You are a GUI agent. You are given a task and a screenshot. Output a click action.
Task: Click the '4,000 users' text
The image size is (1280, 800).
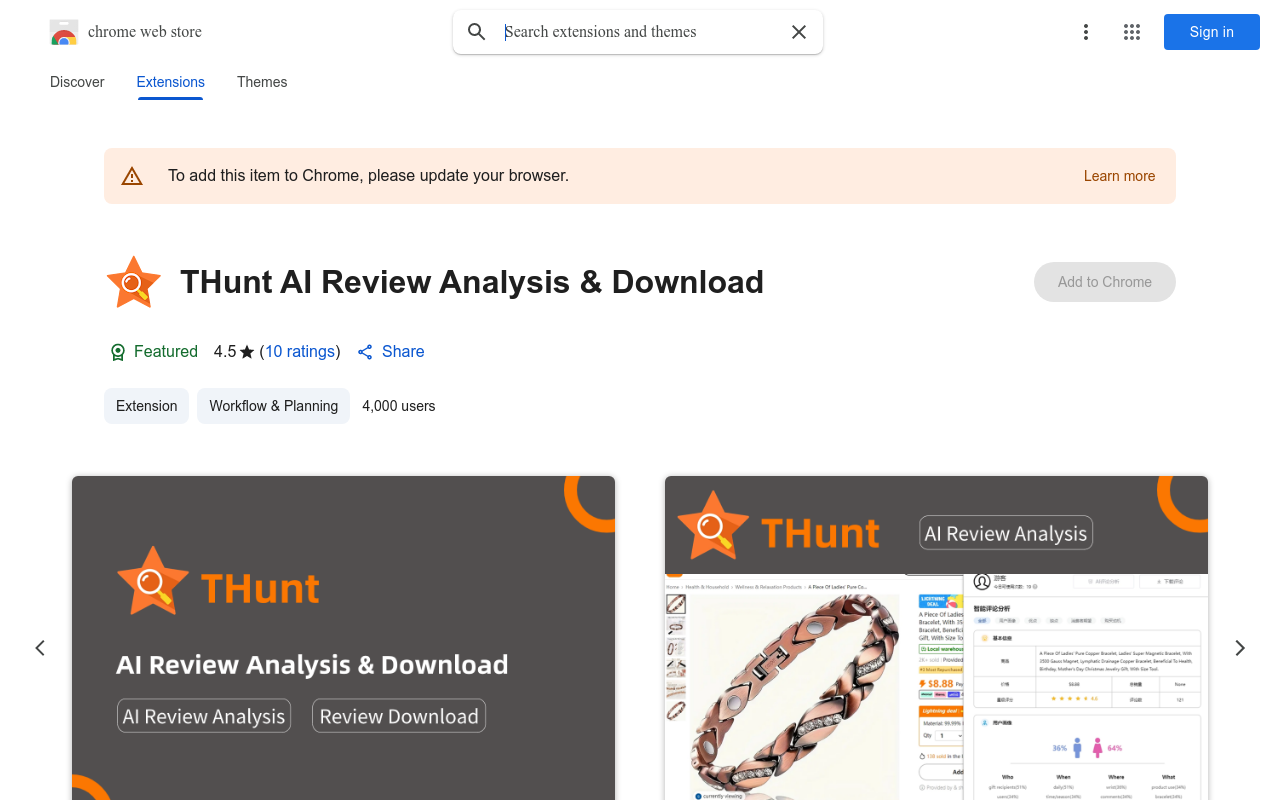[399, 406]
